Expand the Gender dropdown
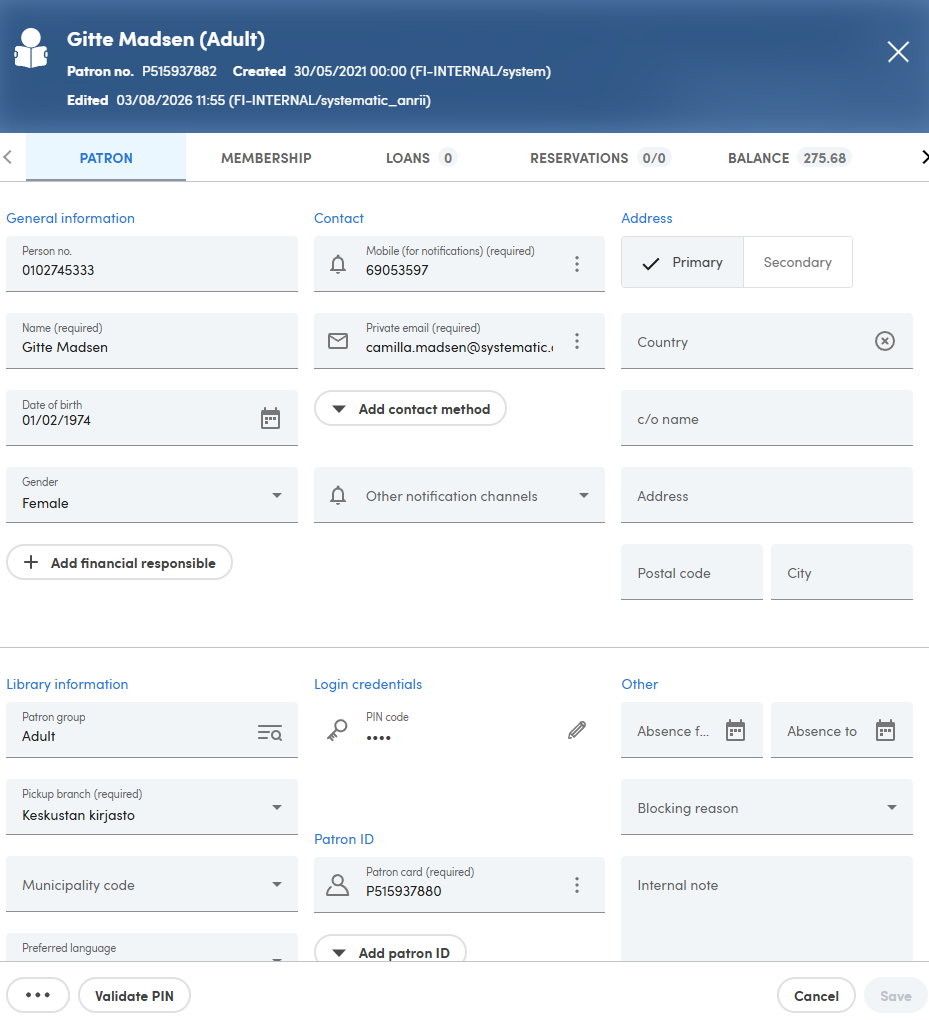This screenshot has width=929, height=1020. [x=276, y=496]
